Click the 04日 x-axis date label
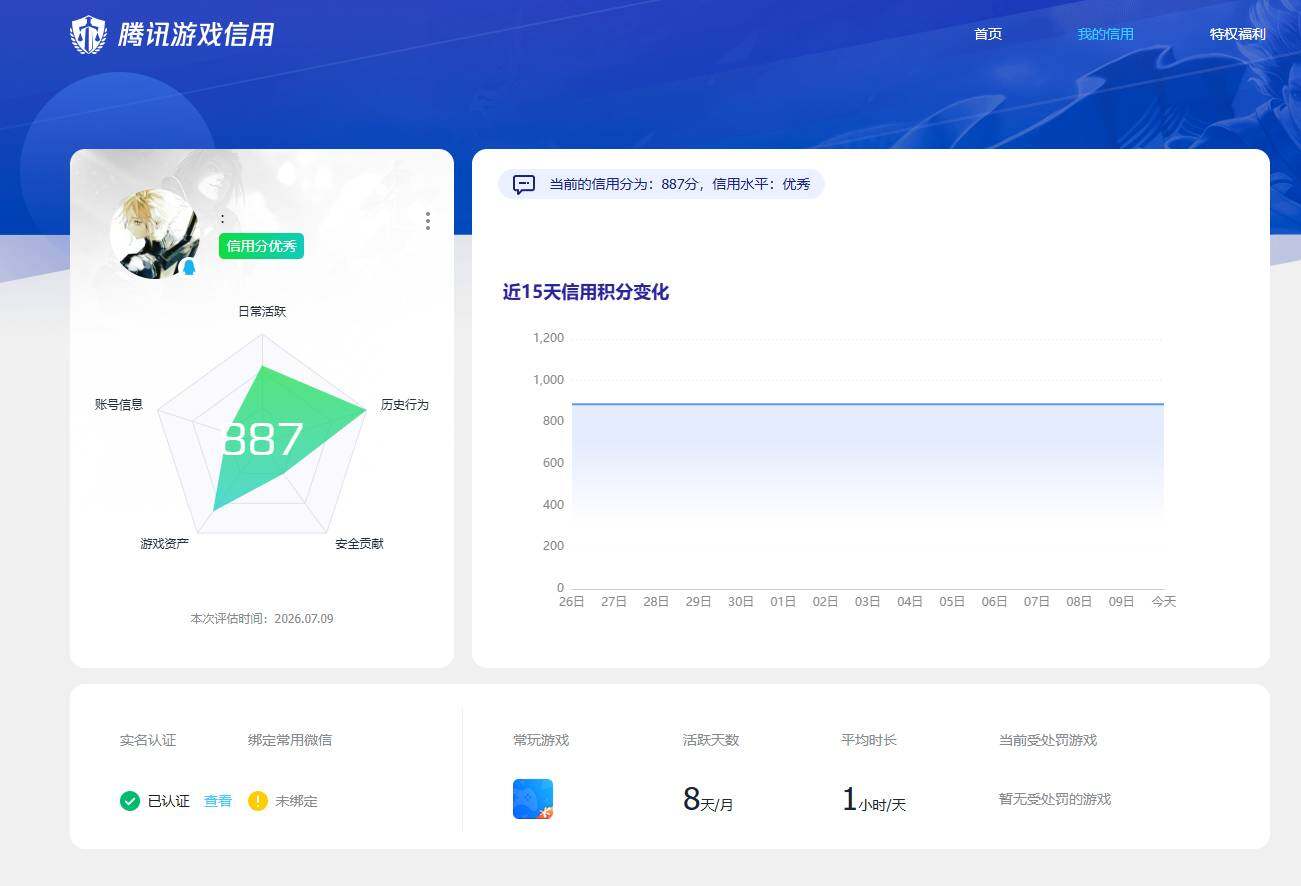The width and height of the screenshot is (1301, 886). [910, 602]
